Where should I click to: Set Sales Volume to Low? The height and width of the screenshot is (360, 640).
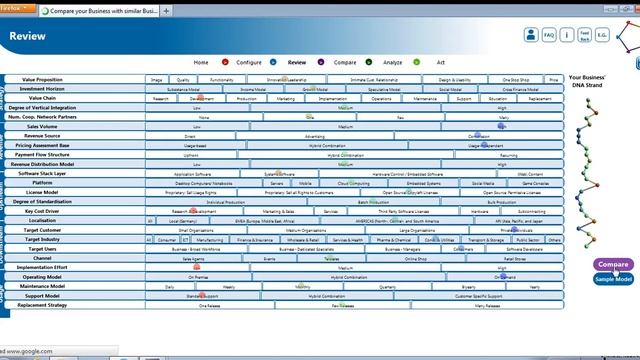click(197, 127)
